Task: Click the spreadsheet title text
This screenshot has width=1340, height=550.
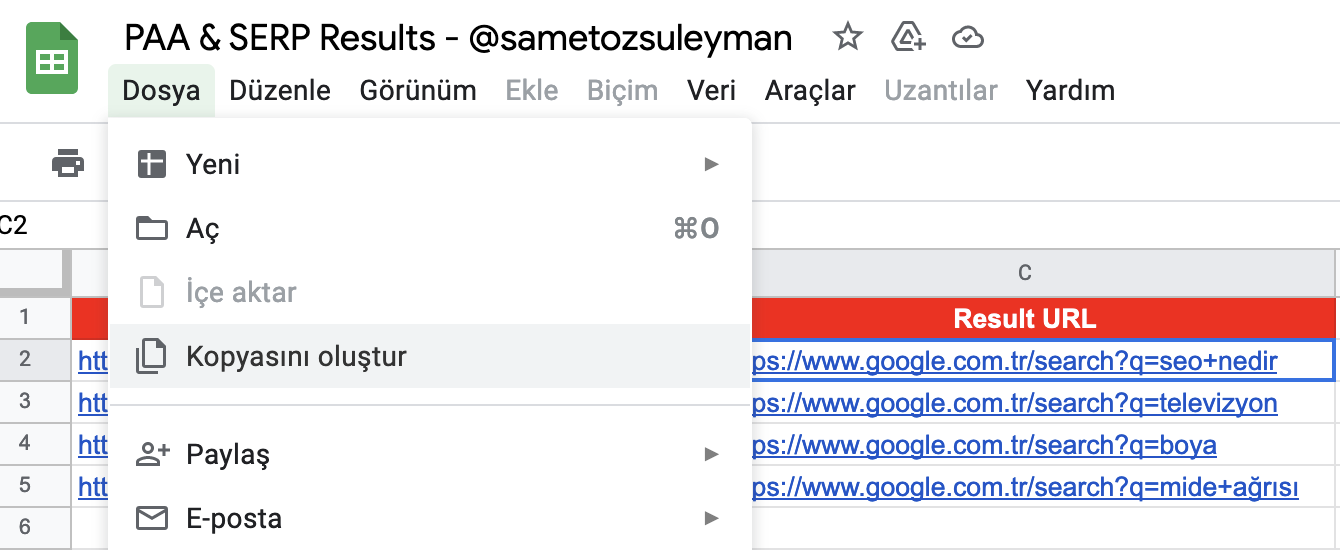Action: [458, 38]
